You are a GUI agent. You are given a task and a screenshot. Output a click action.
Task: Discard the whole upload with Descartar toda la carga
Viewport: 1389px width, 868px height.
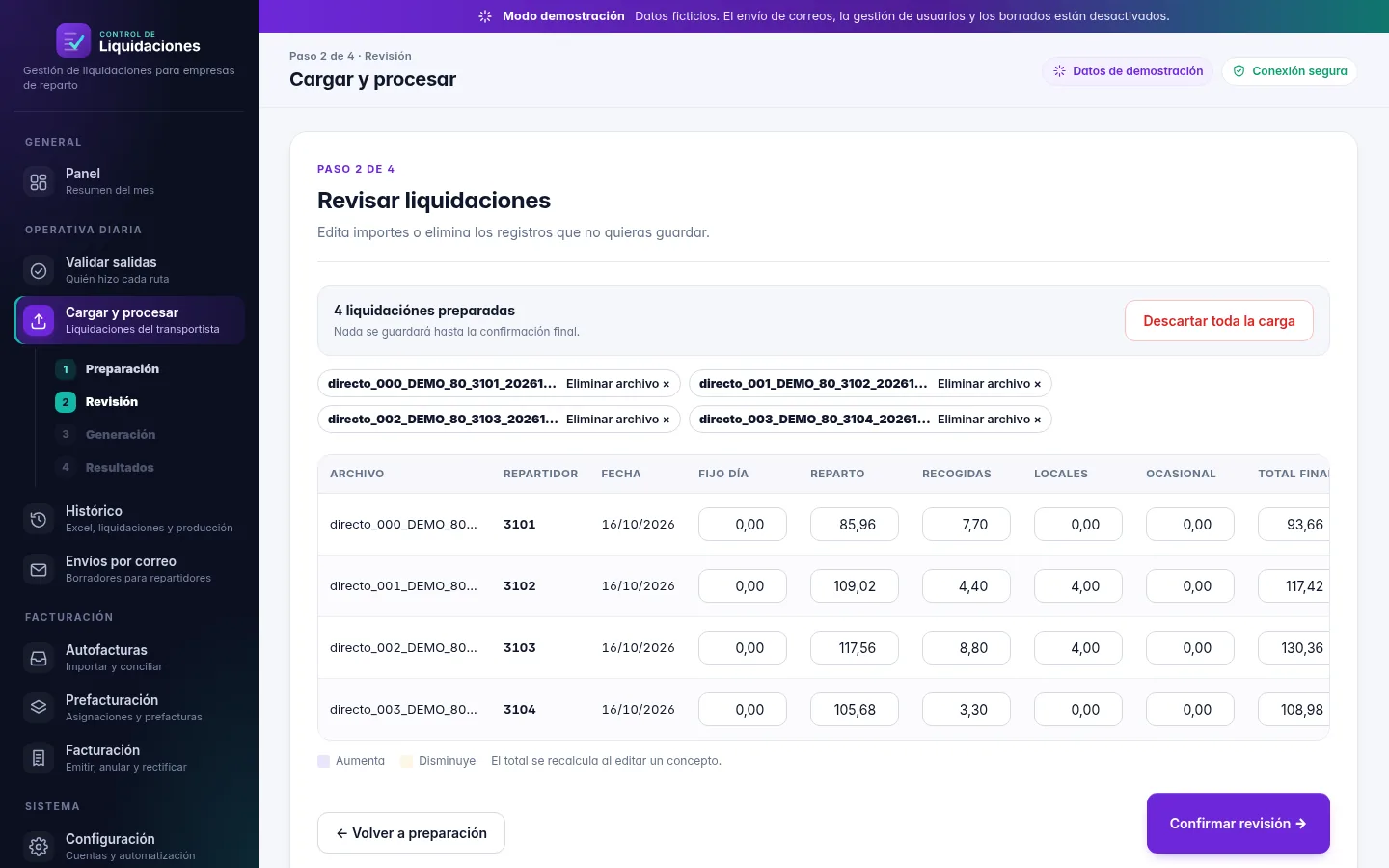pyautogui.click(x=1219, y=321)
